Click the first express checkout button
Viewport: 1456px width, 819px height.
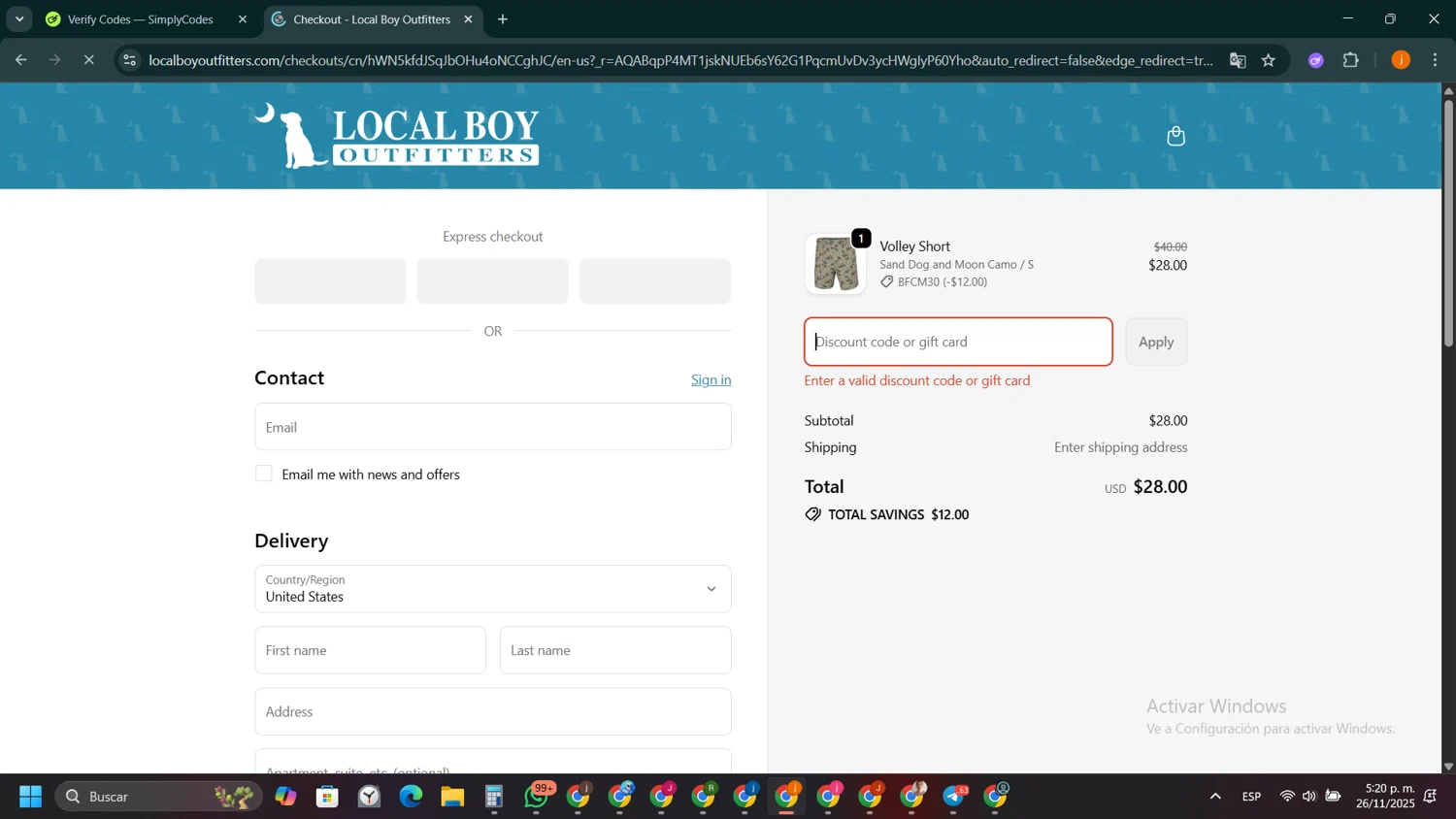(331, 281)
